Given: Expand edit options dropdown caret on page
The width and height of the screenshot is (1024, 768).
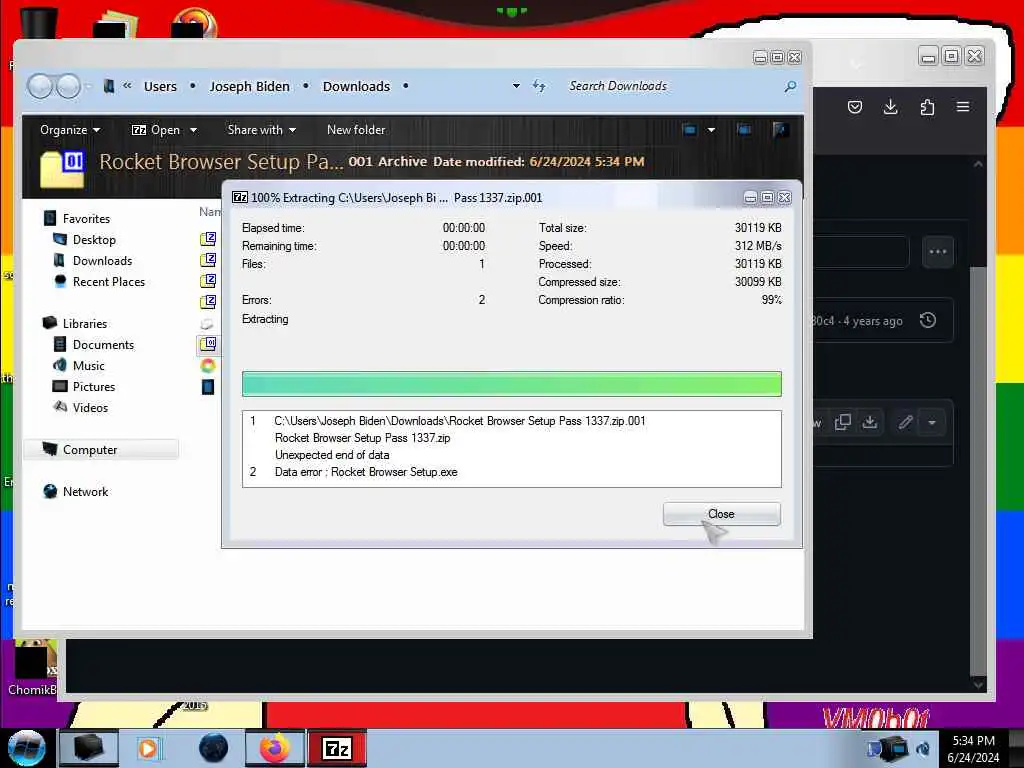Looking at the screenshot, I should tap(932, 423).
